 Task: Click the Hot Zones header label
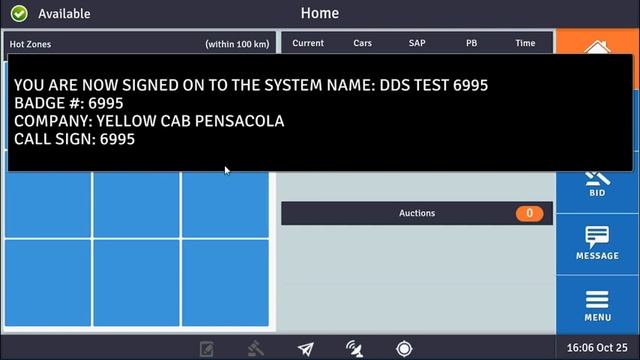(x=30, y=44)
